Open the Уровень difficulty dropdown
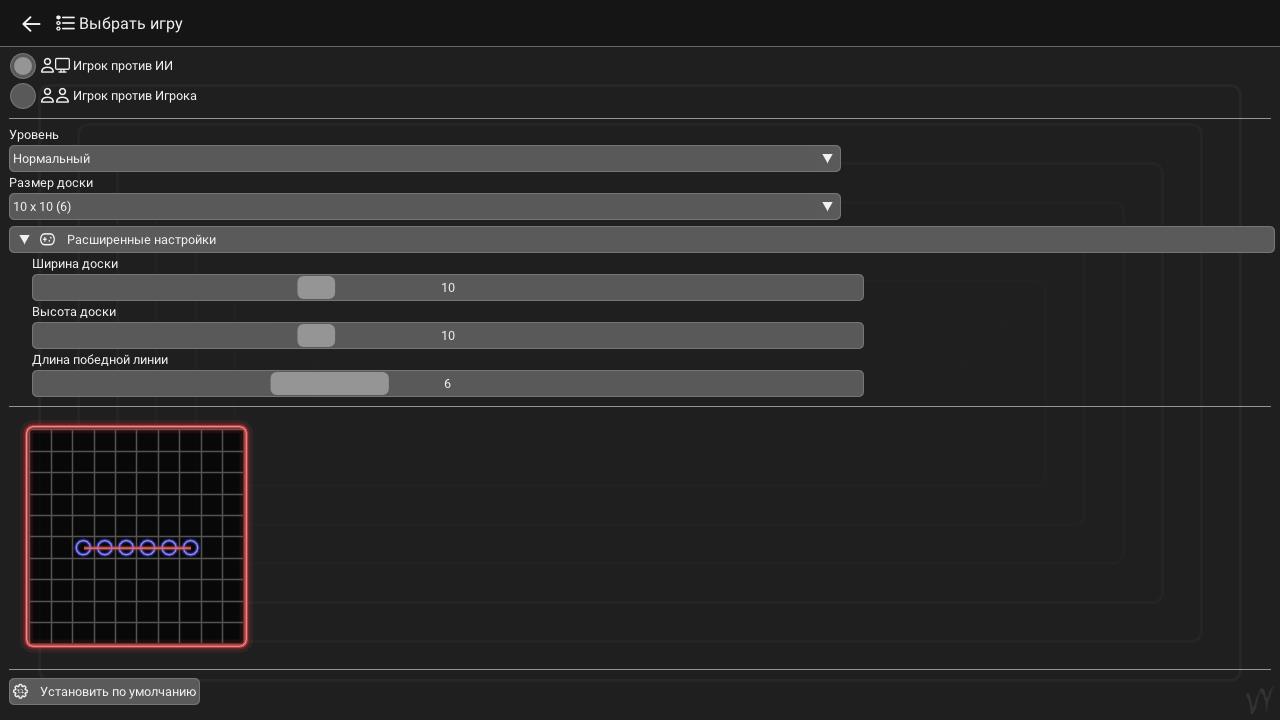Viewport: 1280px width, 720px height. pyautogui.click(x=424, y=158)
